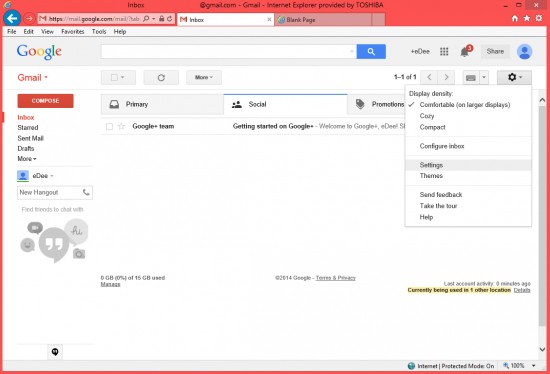Open the search options dropdown arrow
The height and width of the screenshot is (374, 550).
click(x=351, y=52)
